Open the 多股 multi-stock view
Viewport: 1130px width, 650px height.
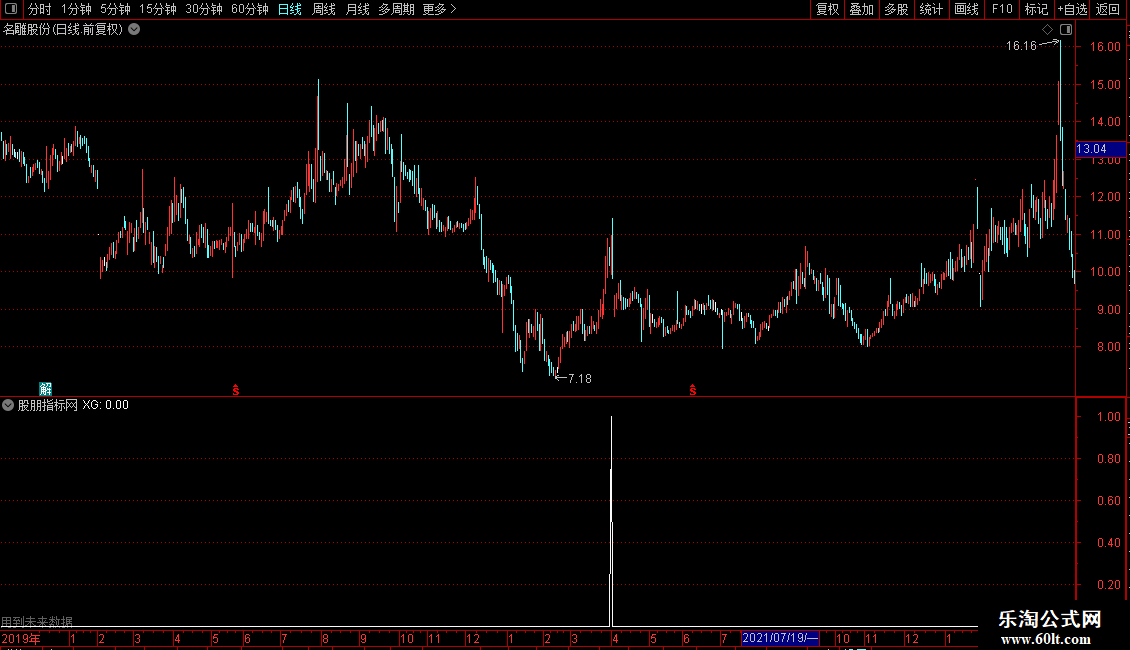click(x=896, y=9)
